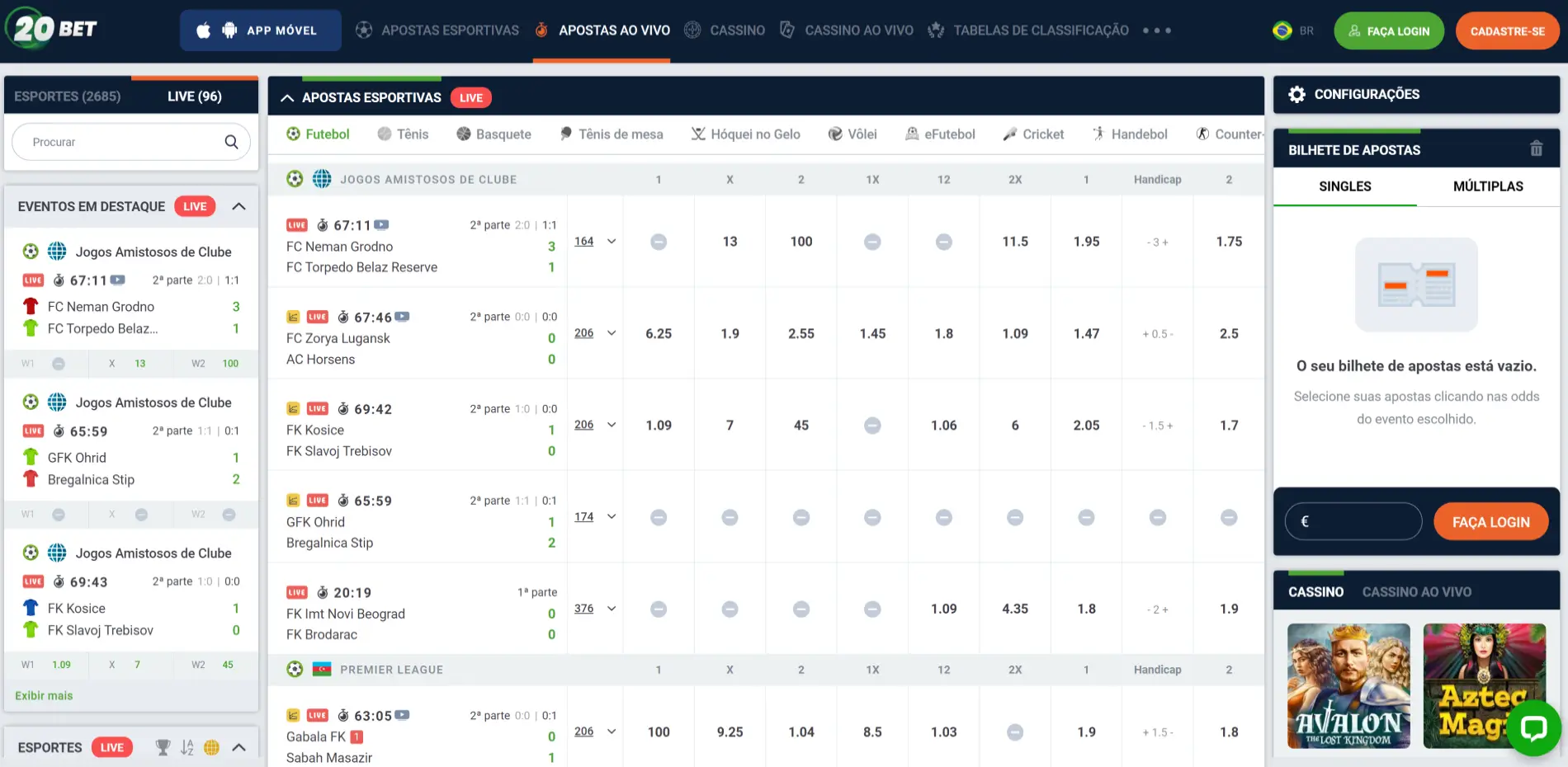This screenshot has height=767, width=1568.
Task: Open the three-dots more menu in navigation
Action: [1156, 31]
